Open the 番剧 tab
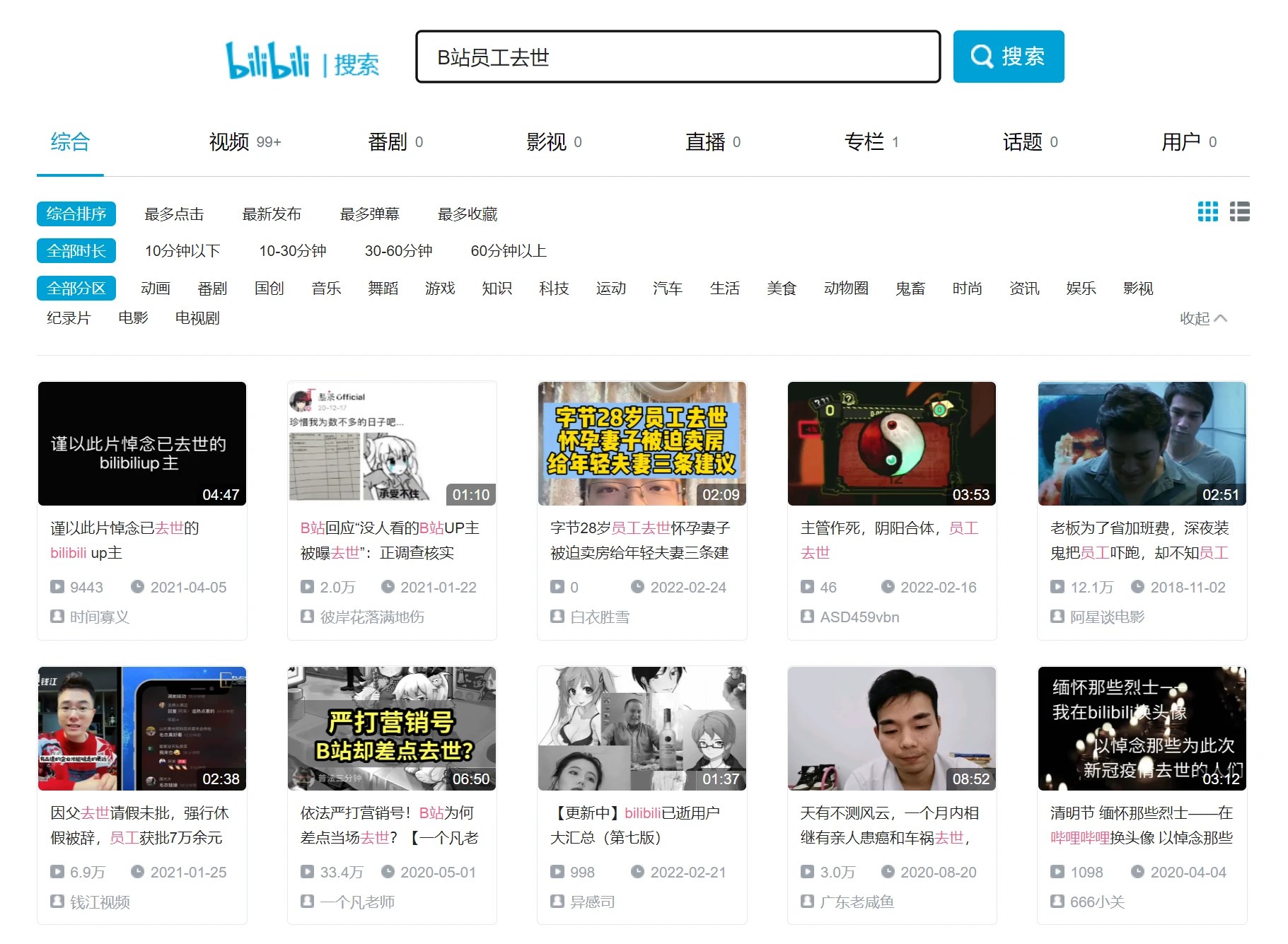Image resolution: width=1288 pixels, height=944 pixels. tap(395, 142)
